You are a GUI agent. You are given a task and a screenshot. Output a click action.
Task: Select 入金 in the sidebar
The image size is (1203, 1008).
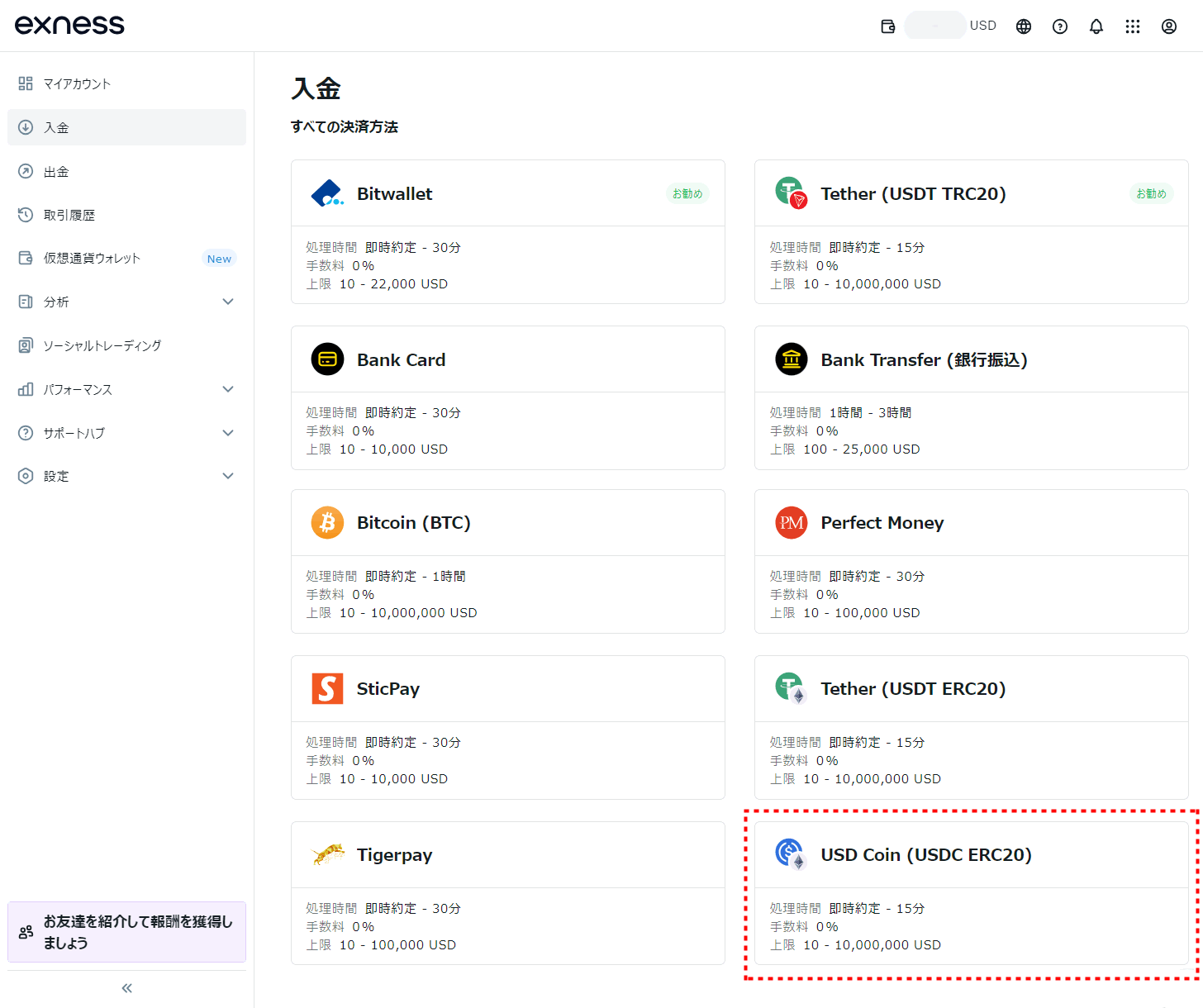click(x=126, y=127)
